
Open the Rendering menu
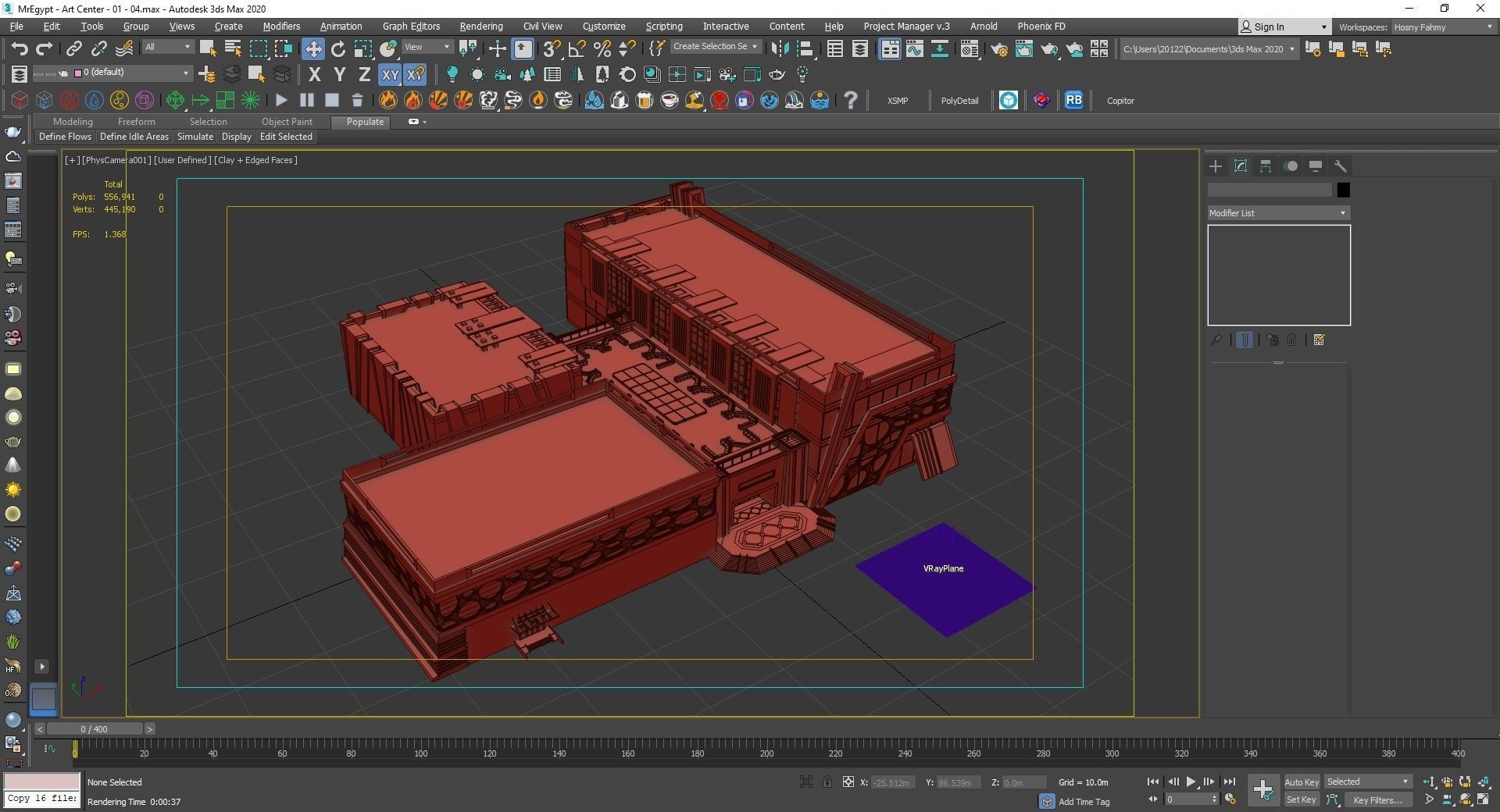[x=480, y=27]
